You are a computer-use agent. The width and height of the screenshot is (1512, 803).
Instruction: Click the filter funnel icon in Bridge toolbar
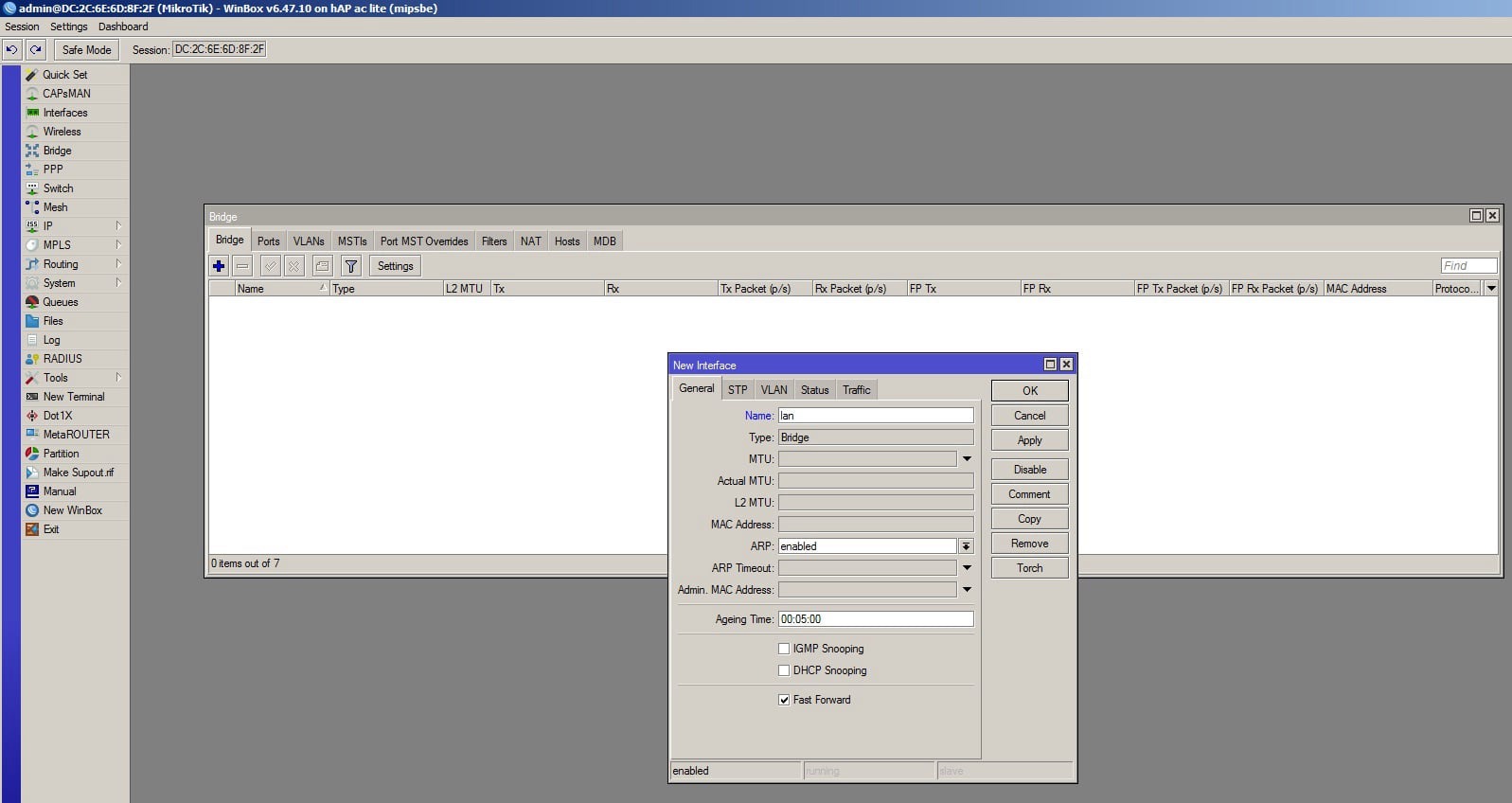(x=350, y=266)
